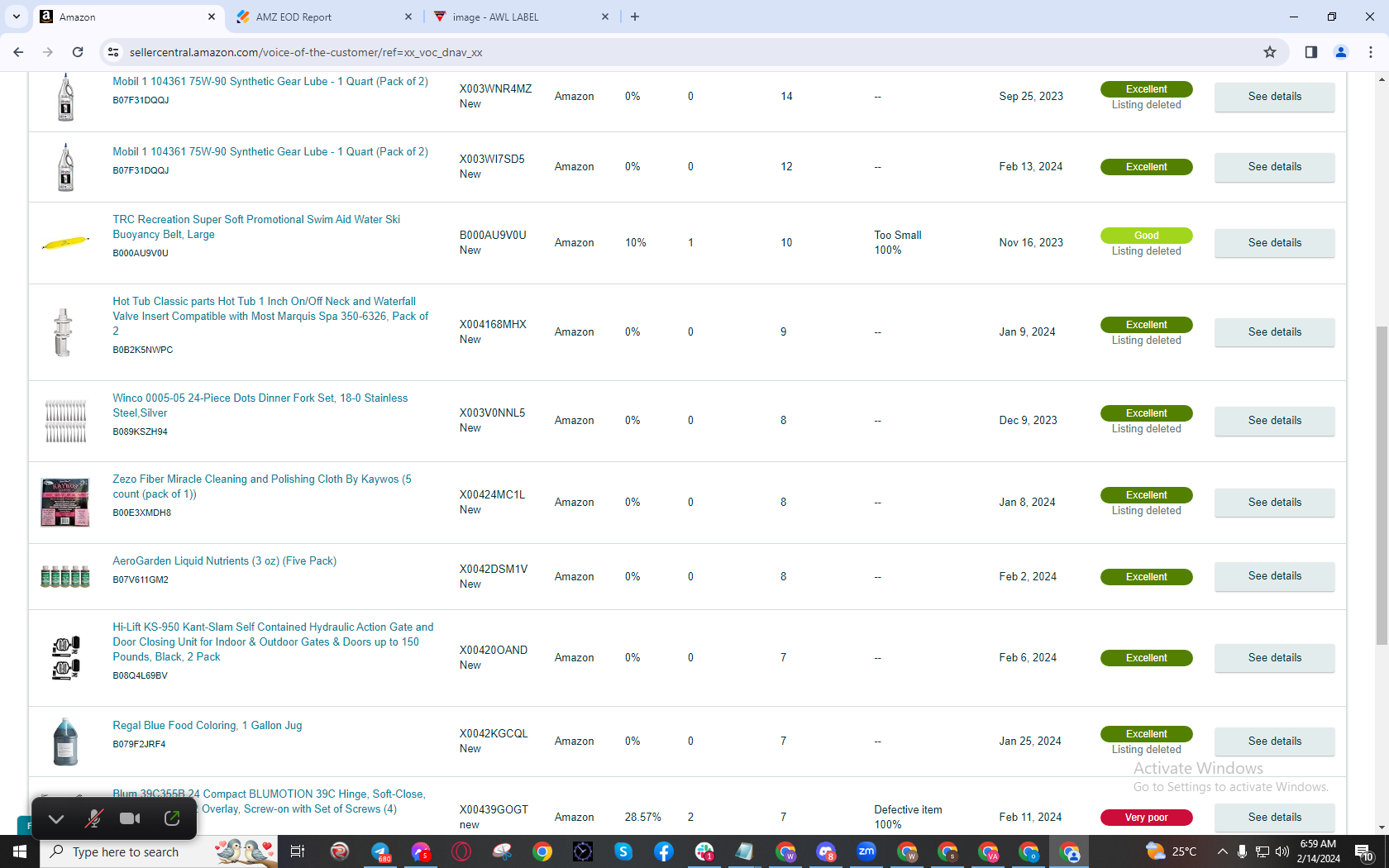This screenshot has width=1389, height=868.
Task: Open Facebook from the taskbar
Action: click(x=664, y=851)
